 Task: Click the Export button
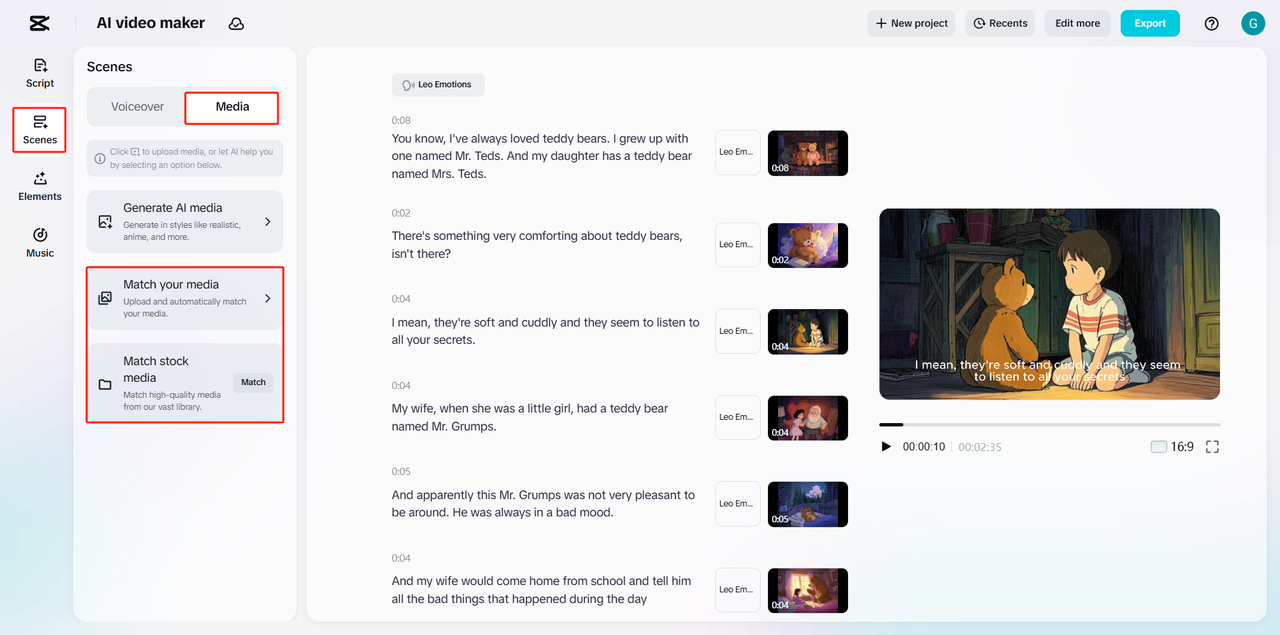pyautogui.click(x=1149, y=22)
